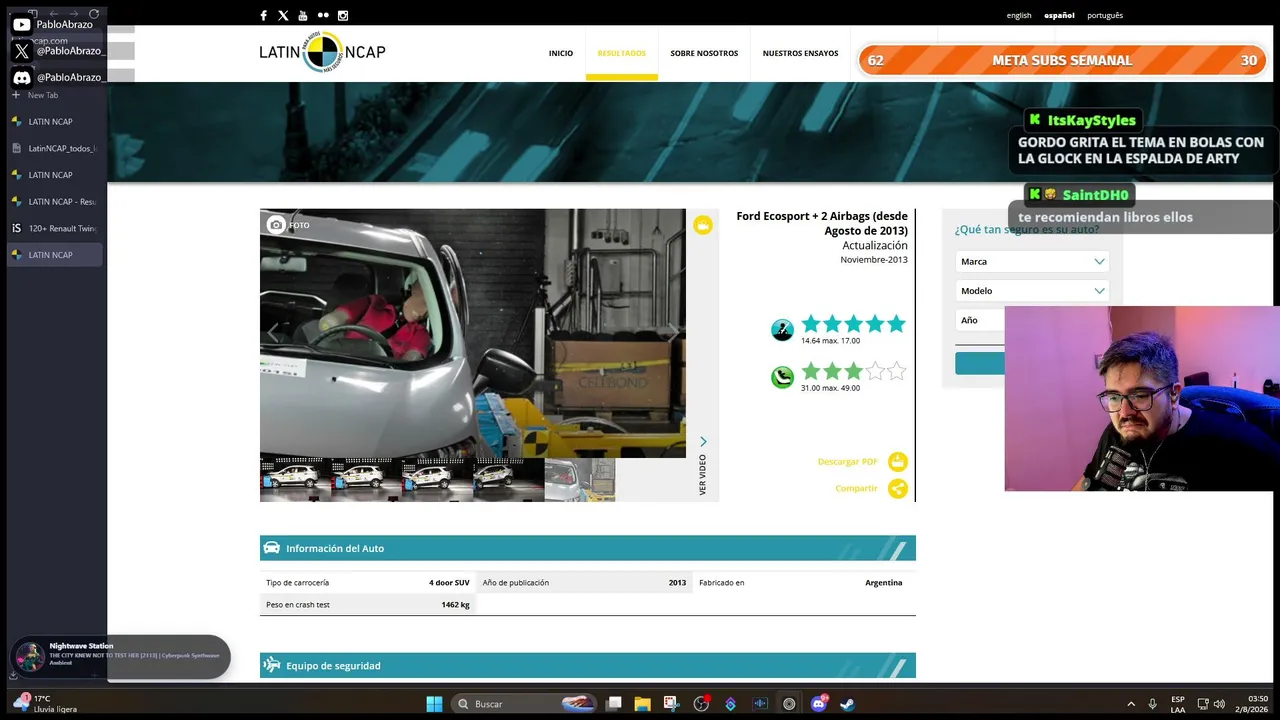Image resolution: width=1280 pixels, height=720 pixels.
Task: Go forward with browser arrow
Action: coord(73,14)
